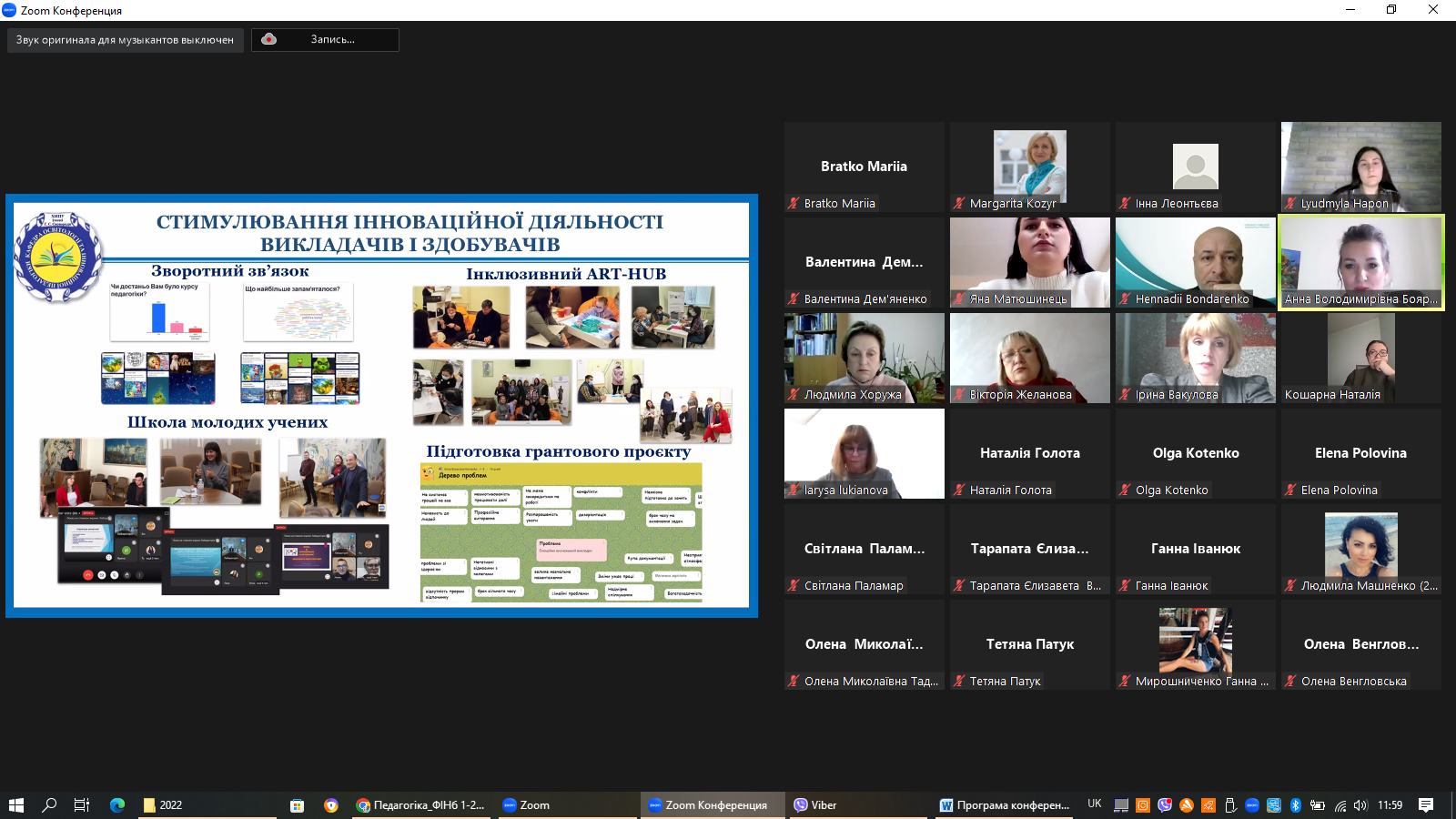1456x819 pixels.
Task: Select the highlighted Анна Володимирівна video tile
Action: [1360, 262]
